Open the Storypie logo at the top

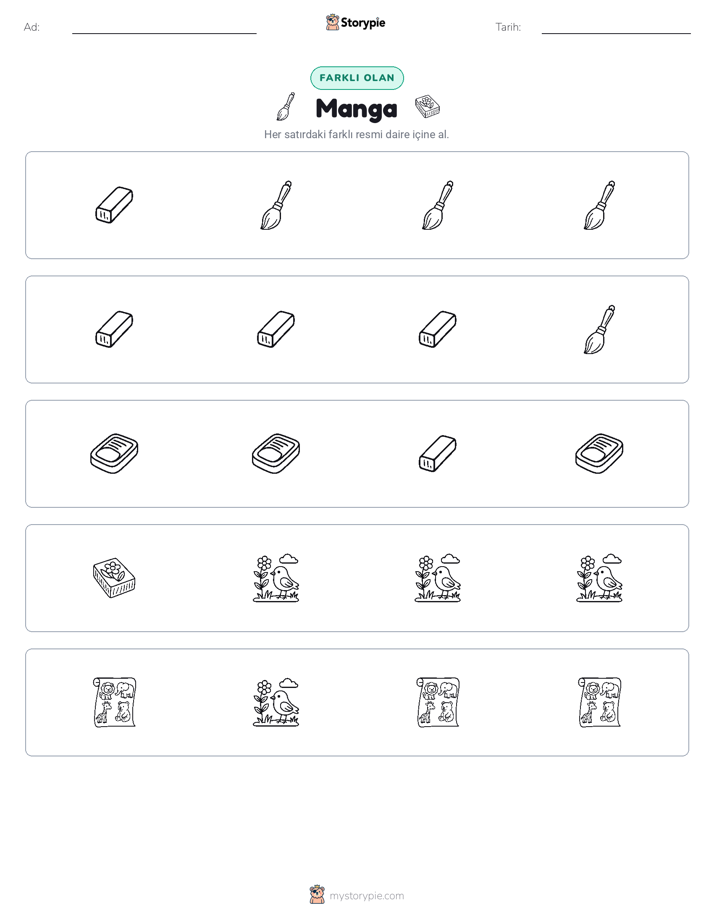click(356, 22)
